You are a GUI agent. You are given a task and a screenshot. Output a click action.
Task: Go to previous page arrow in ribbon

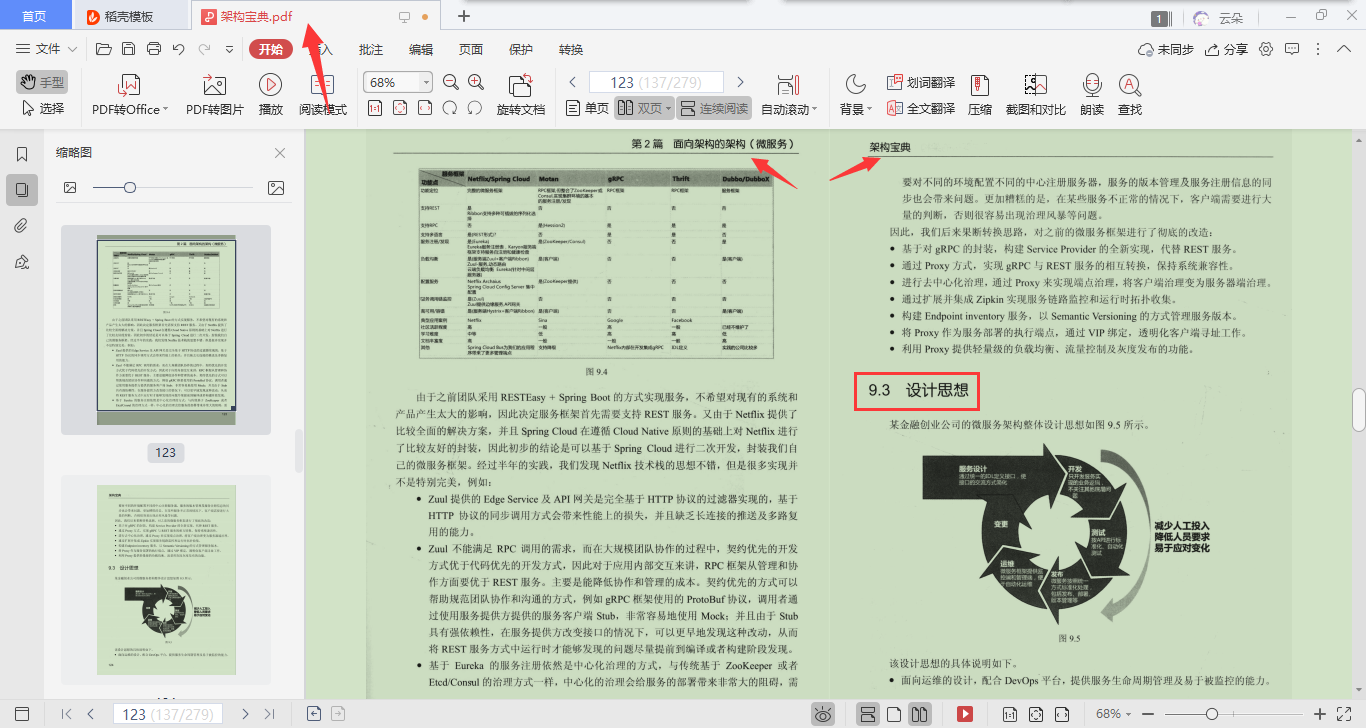pyautogui.click(x=573, y=82)
